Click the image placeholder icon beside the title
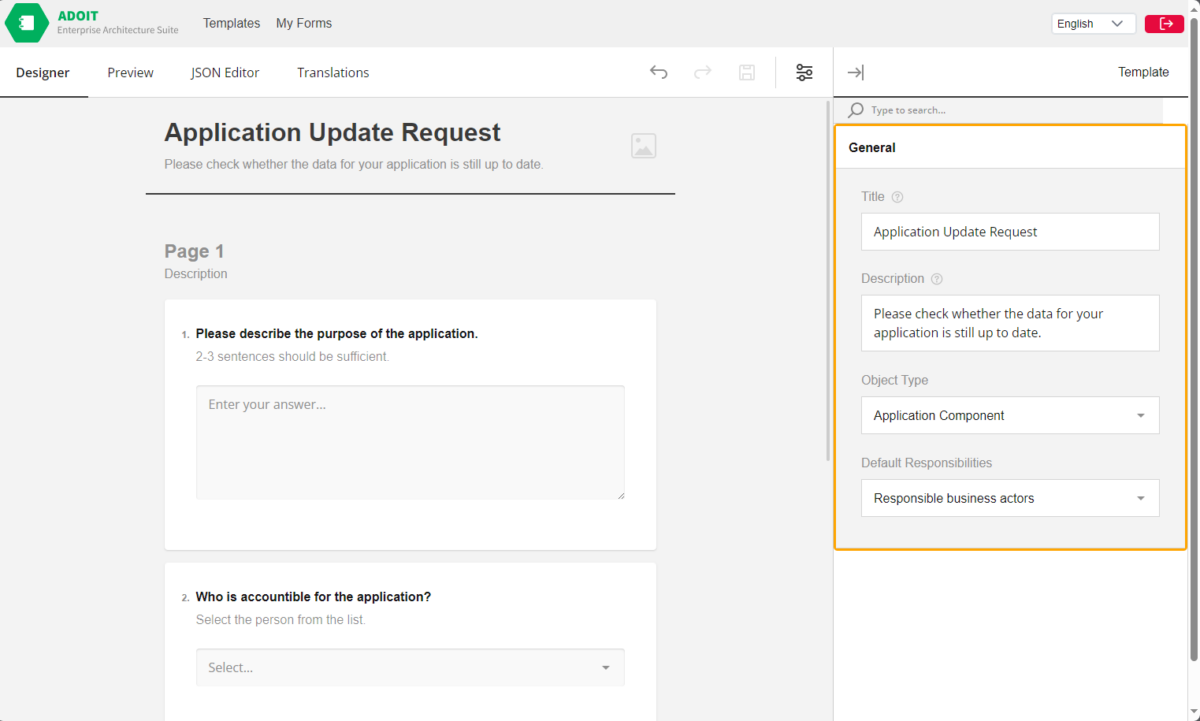 pyautogui.click(x=643, y=145)
